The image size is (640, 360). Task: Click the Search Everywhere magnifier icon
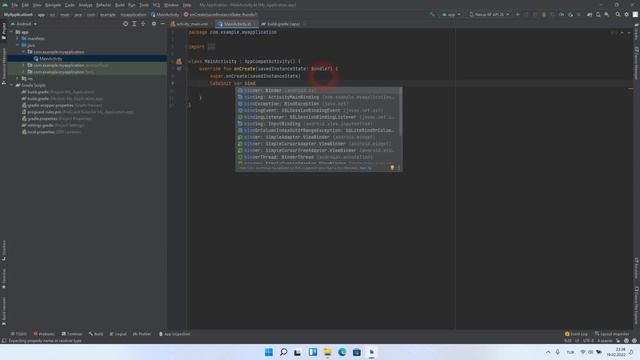618,15
